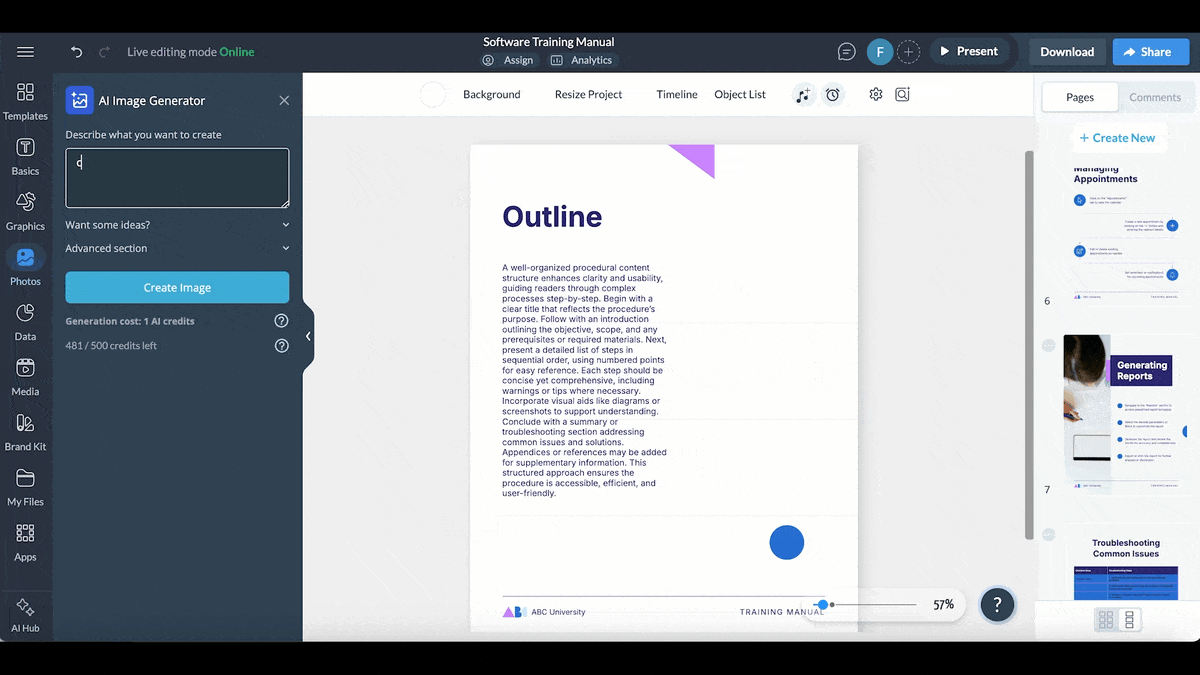The image size is (1200, 675).
Task: Open the Object List menu
Action: tap(739, 94)
